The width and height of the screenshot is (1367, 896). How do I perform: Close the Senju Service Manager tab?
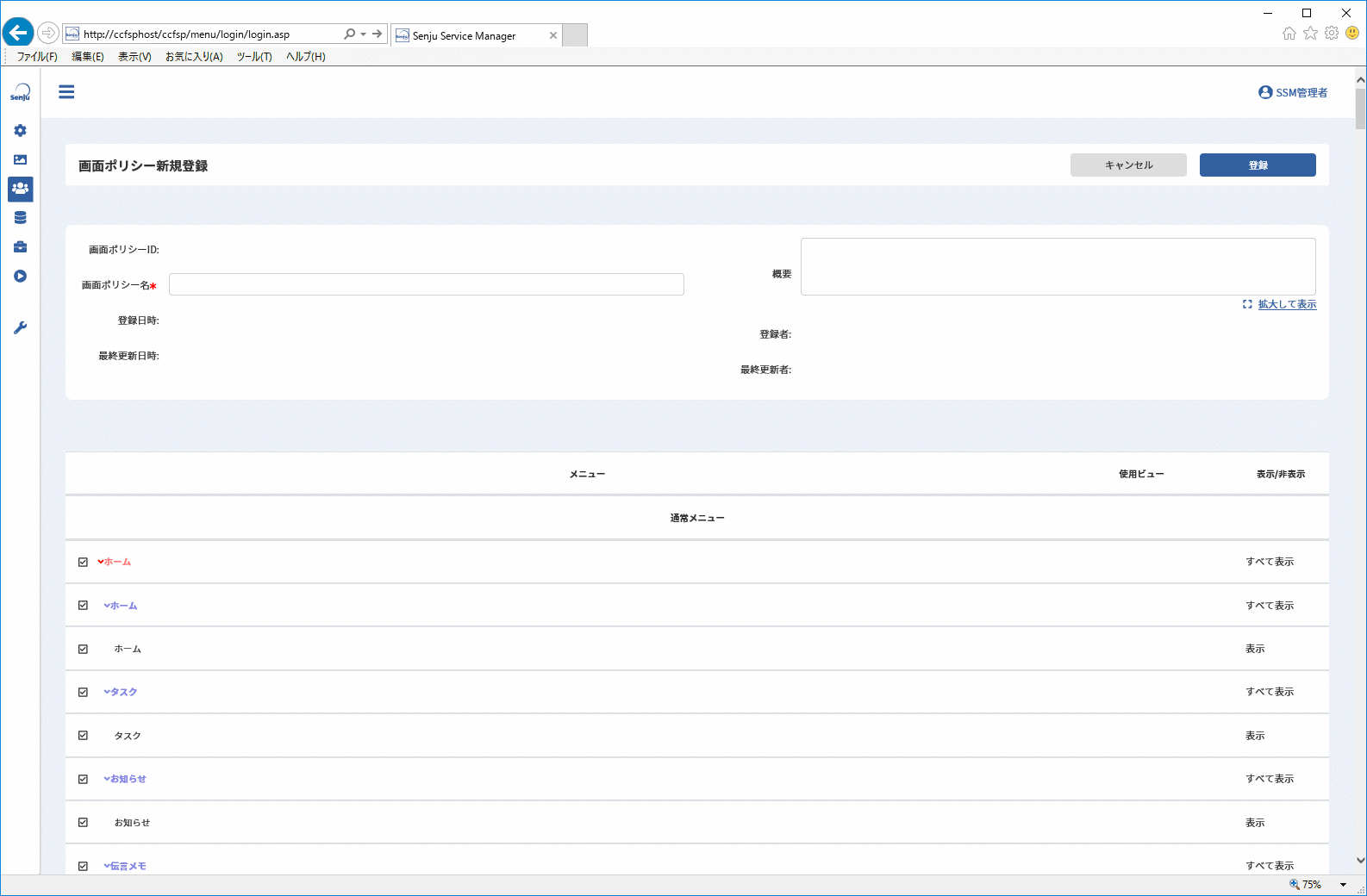pyautogui.click(x=553, y=35)
